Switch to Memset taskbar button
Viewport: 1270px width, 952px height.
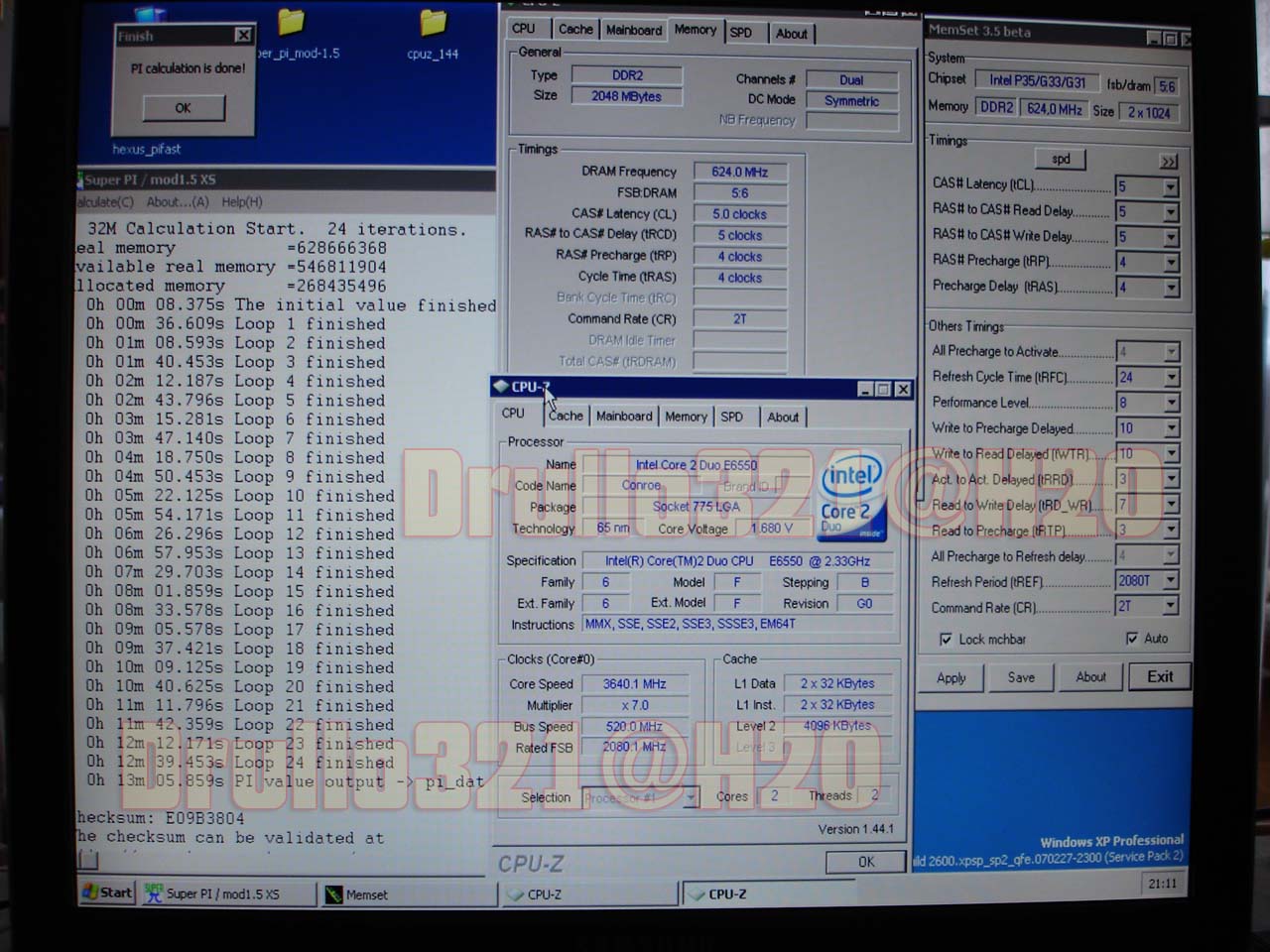tap(408, 894)
